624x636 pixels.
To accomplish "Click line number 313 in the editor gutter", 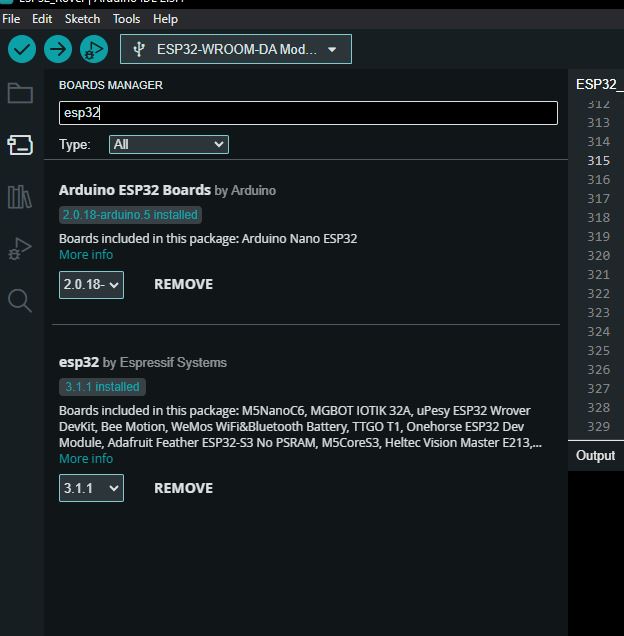I will (x=598, y=122).
